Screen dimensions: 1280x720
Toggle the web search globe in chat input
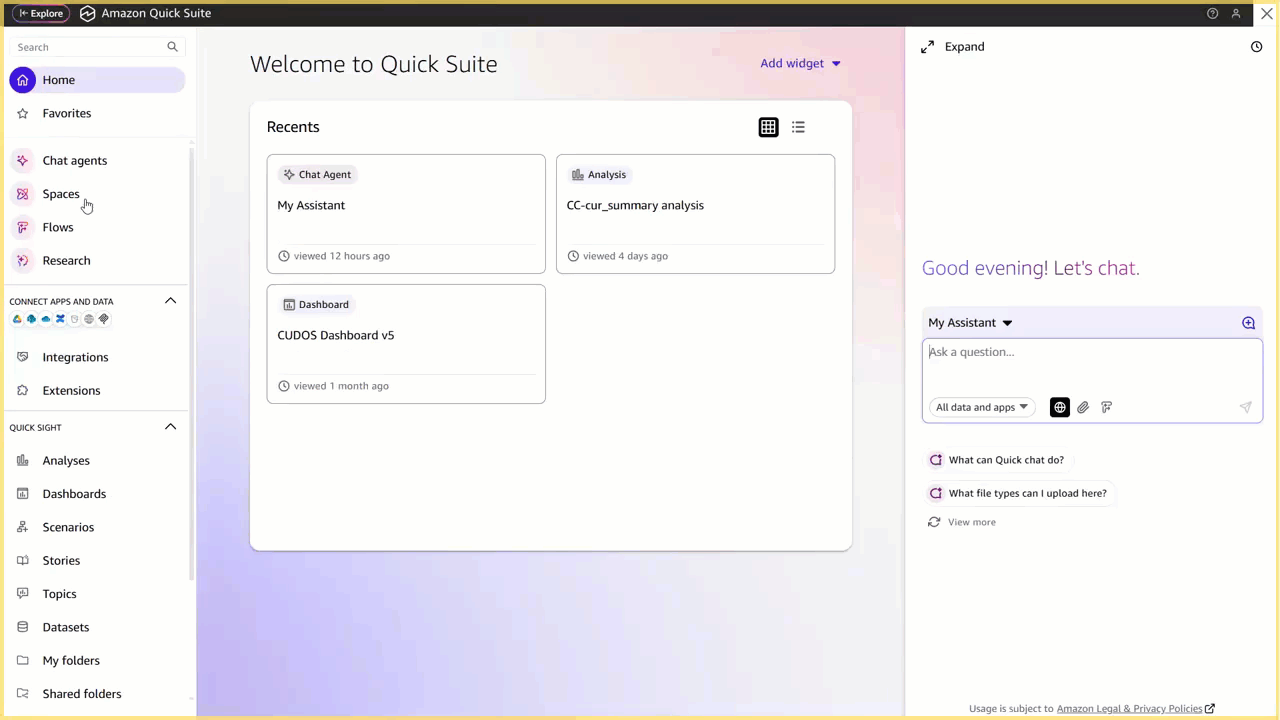1059,407
